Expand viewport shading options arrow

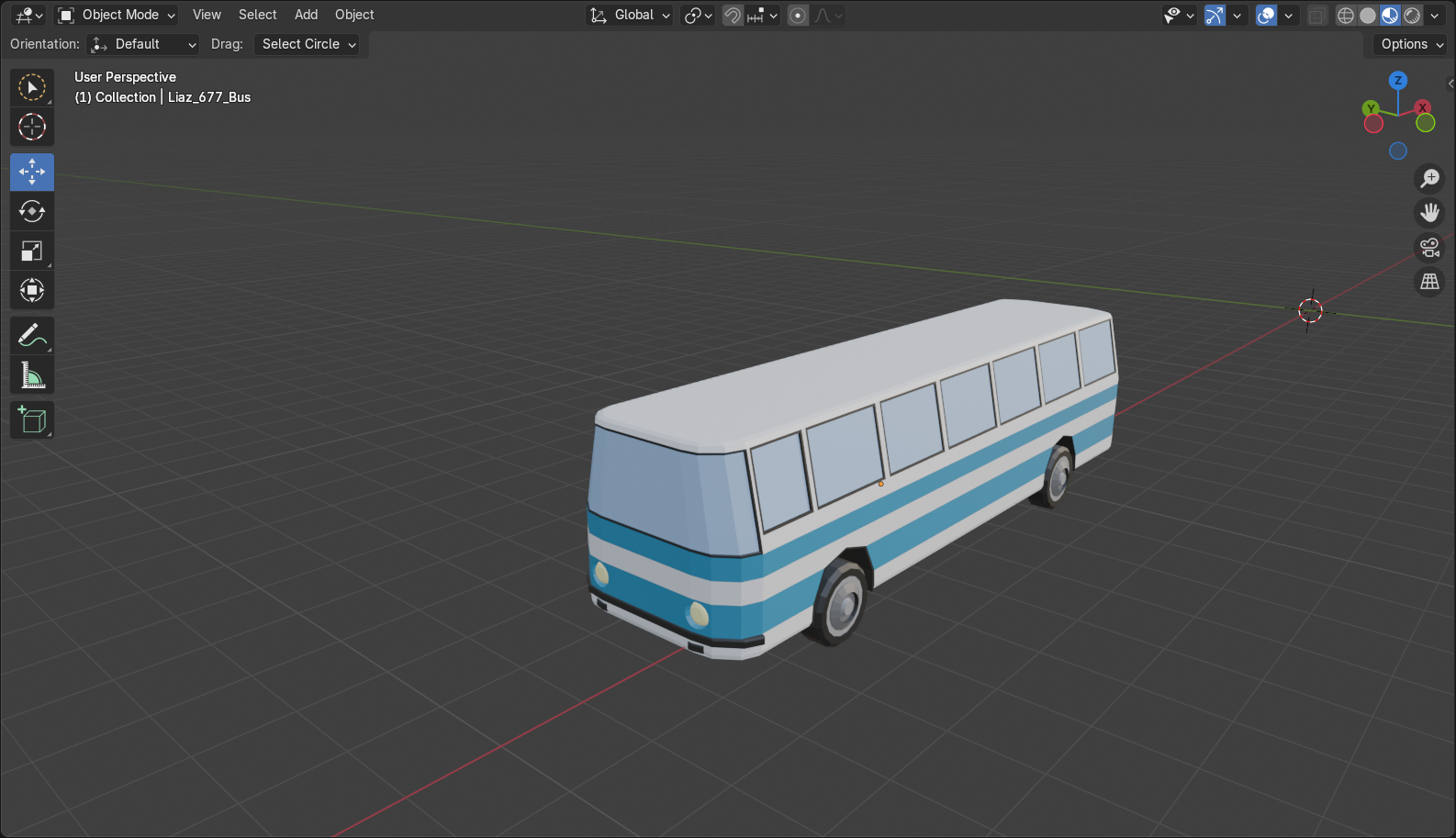click(x=1434, y=16)
